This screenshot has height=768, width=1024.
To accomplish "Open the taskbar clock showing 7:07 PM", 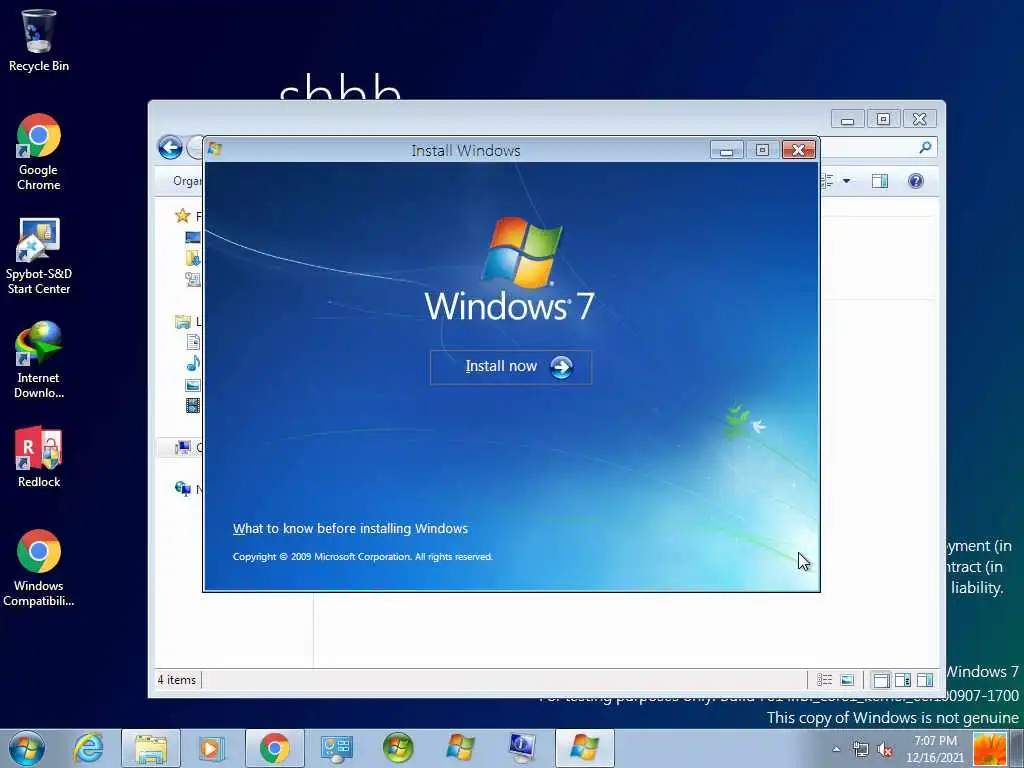I will 935,749.
